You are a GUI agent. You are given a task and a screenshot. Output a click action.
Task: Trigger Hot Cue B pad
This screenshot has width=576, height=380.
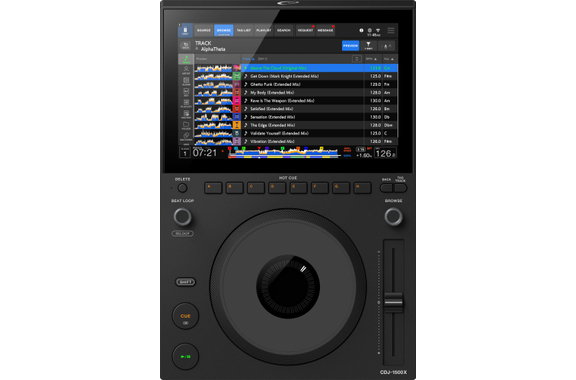(x=234, y=188)
